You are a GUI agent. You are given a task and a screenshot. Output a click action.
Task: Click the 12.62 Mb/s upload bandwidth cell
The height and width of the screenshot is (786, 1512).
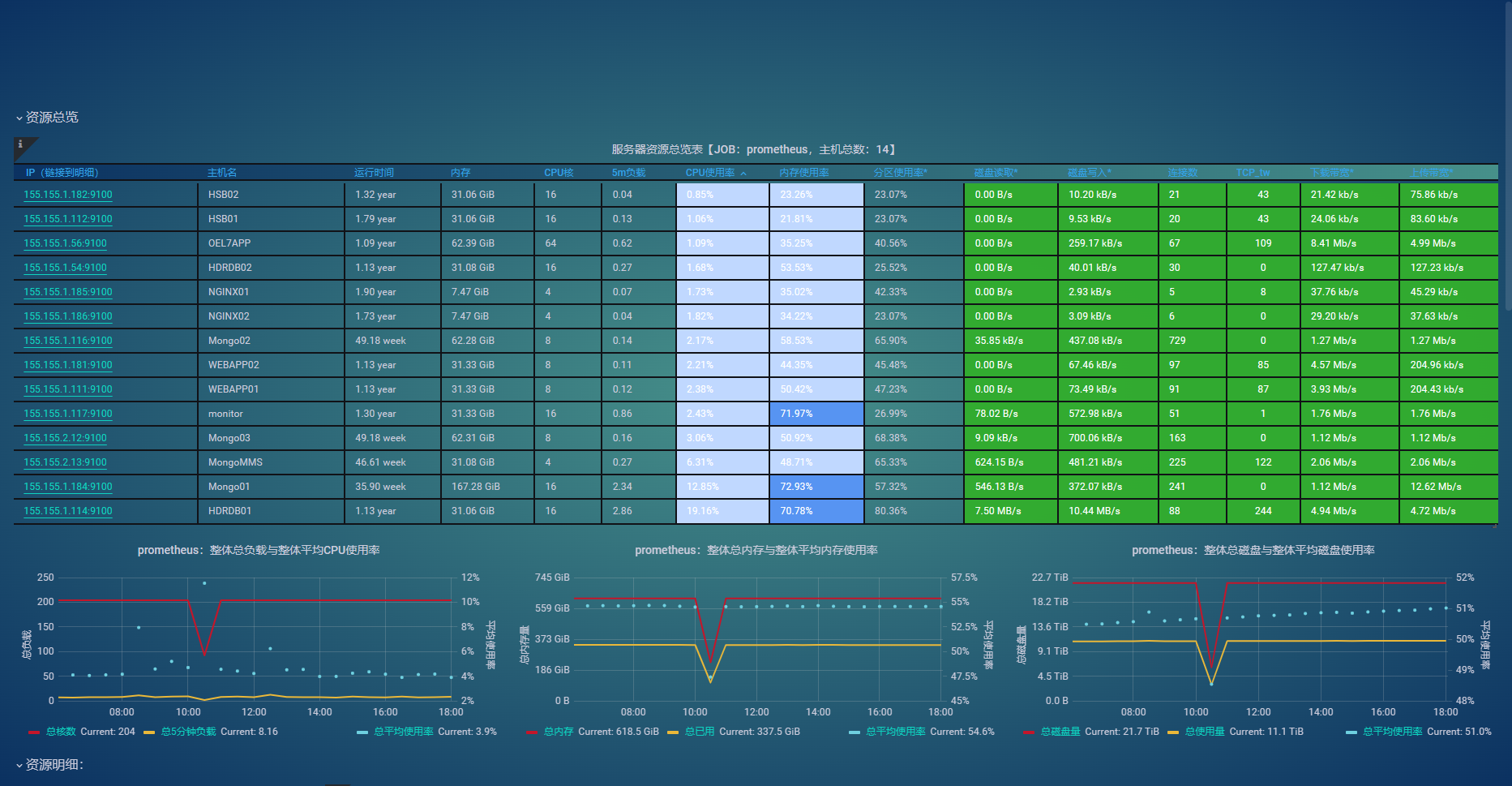1449,487
